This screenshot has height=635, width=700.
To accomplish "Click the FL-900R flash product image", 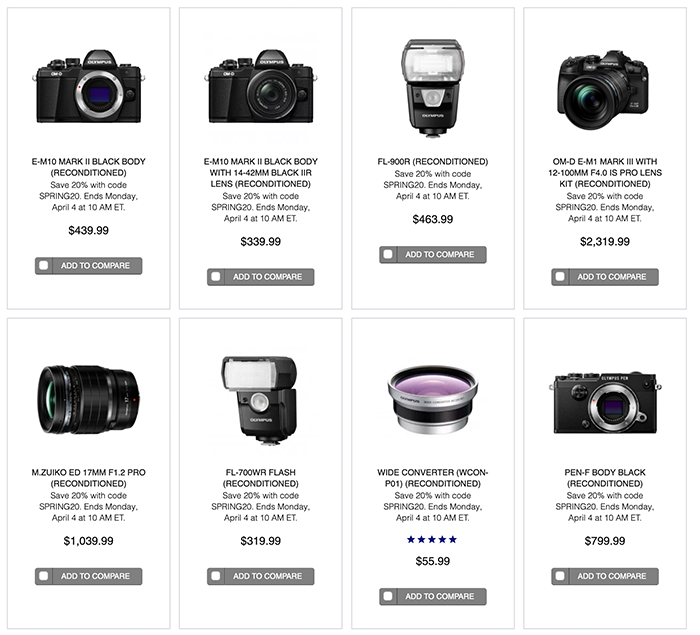I will [x=432, y=86].
